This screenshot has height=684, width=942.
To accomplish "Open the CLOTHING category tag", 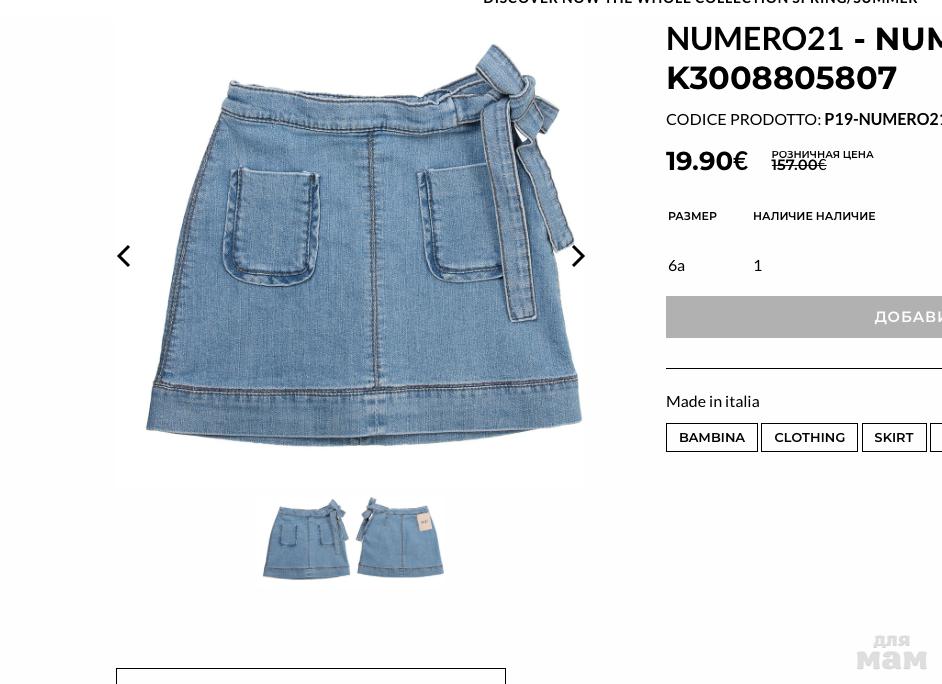I will point(809,437).
